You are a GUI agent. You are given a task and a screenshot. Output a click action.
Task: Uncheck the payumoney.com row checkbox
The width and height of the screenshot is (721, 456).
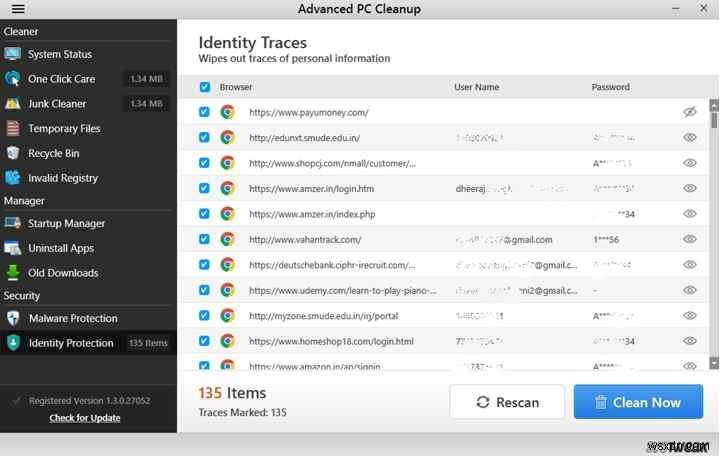click(205, 112)
